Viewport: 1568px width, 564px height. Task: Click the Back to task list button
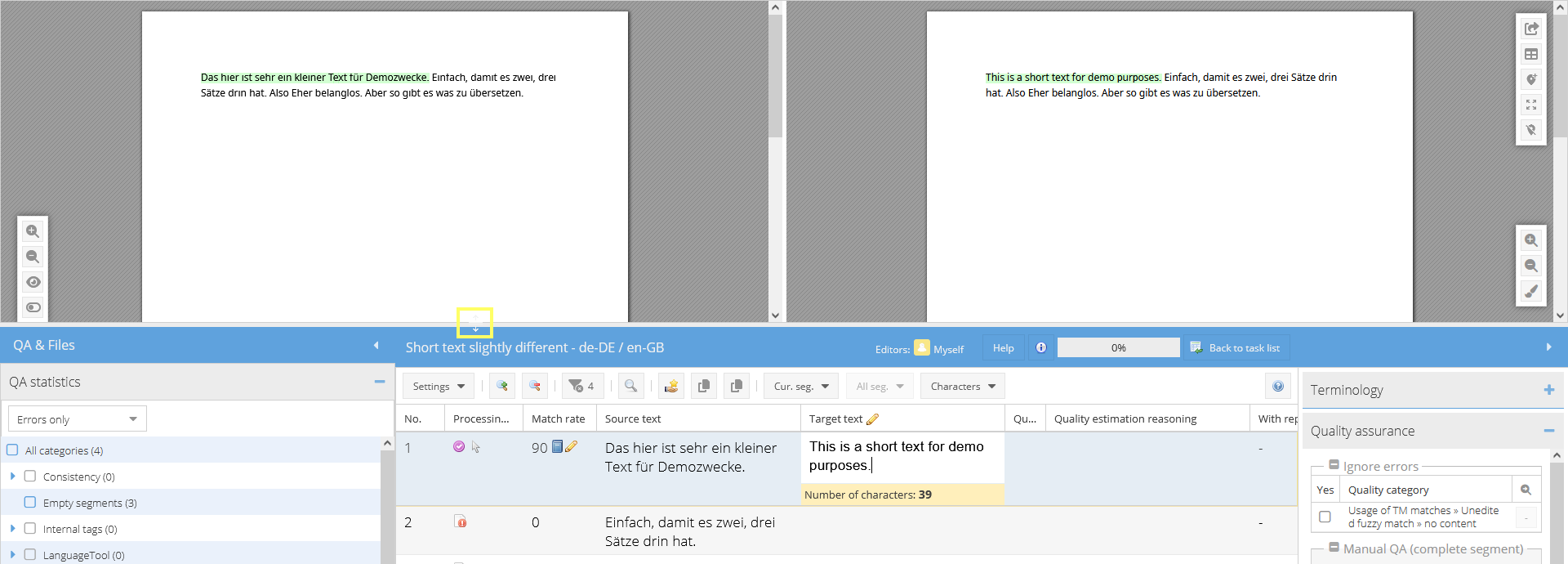pos(1236,347)
